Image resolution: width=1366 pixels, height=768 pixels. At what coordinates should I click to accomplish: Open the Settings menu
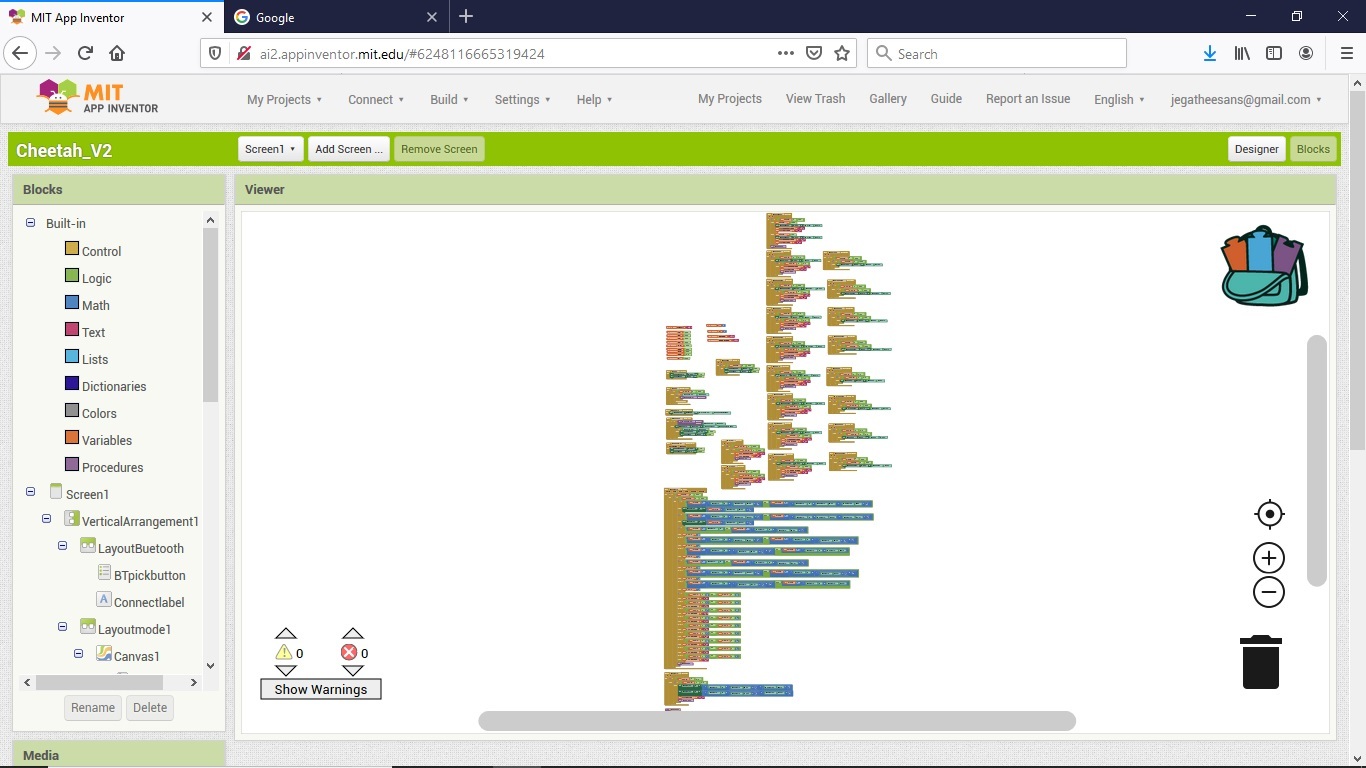point(523,99)
